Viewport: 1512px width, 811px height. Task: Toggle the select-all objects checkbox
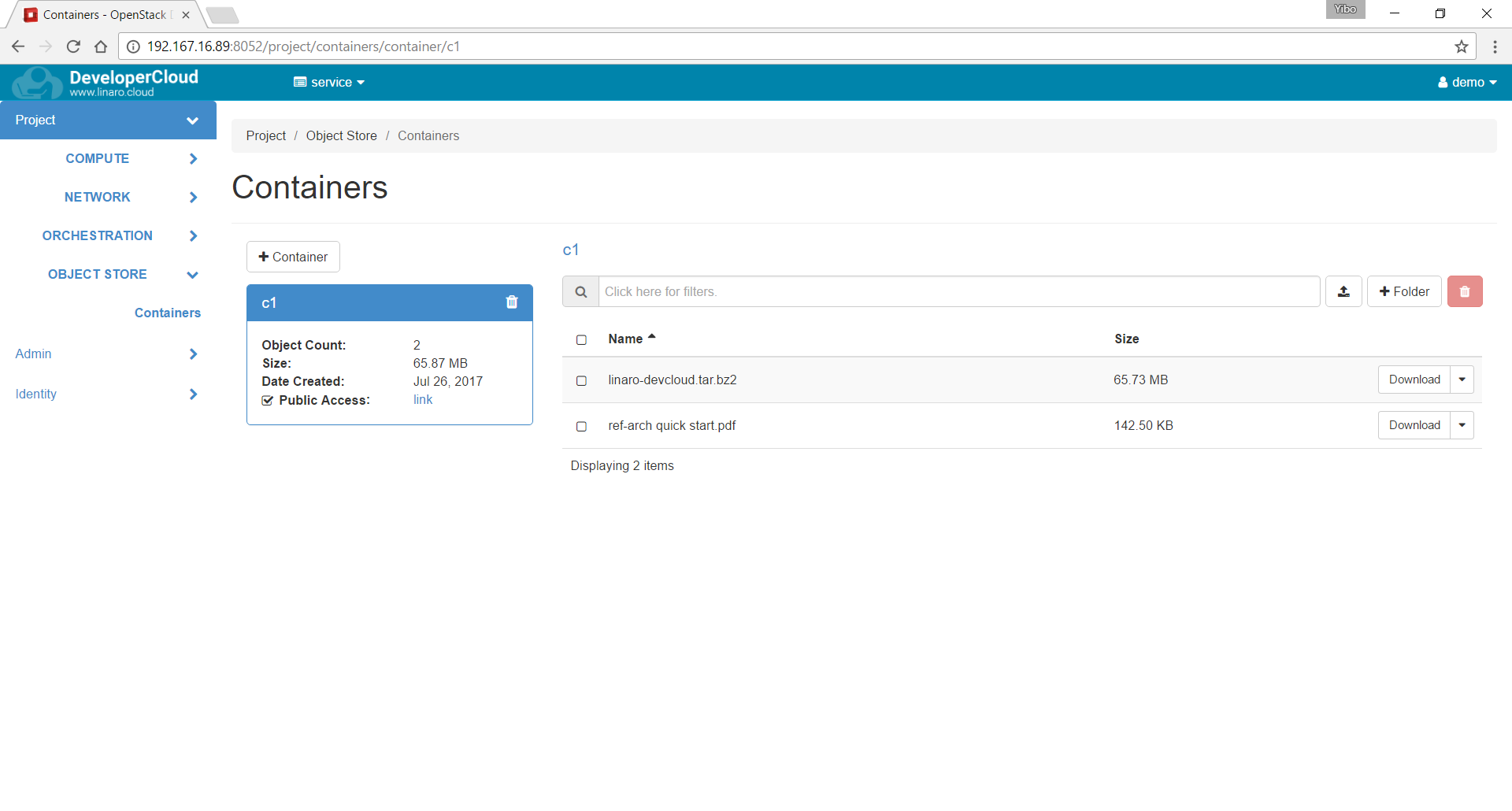tap(581, 339)
